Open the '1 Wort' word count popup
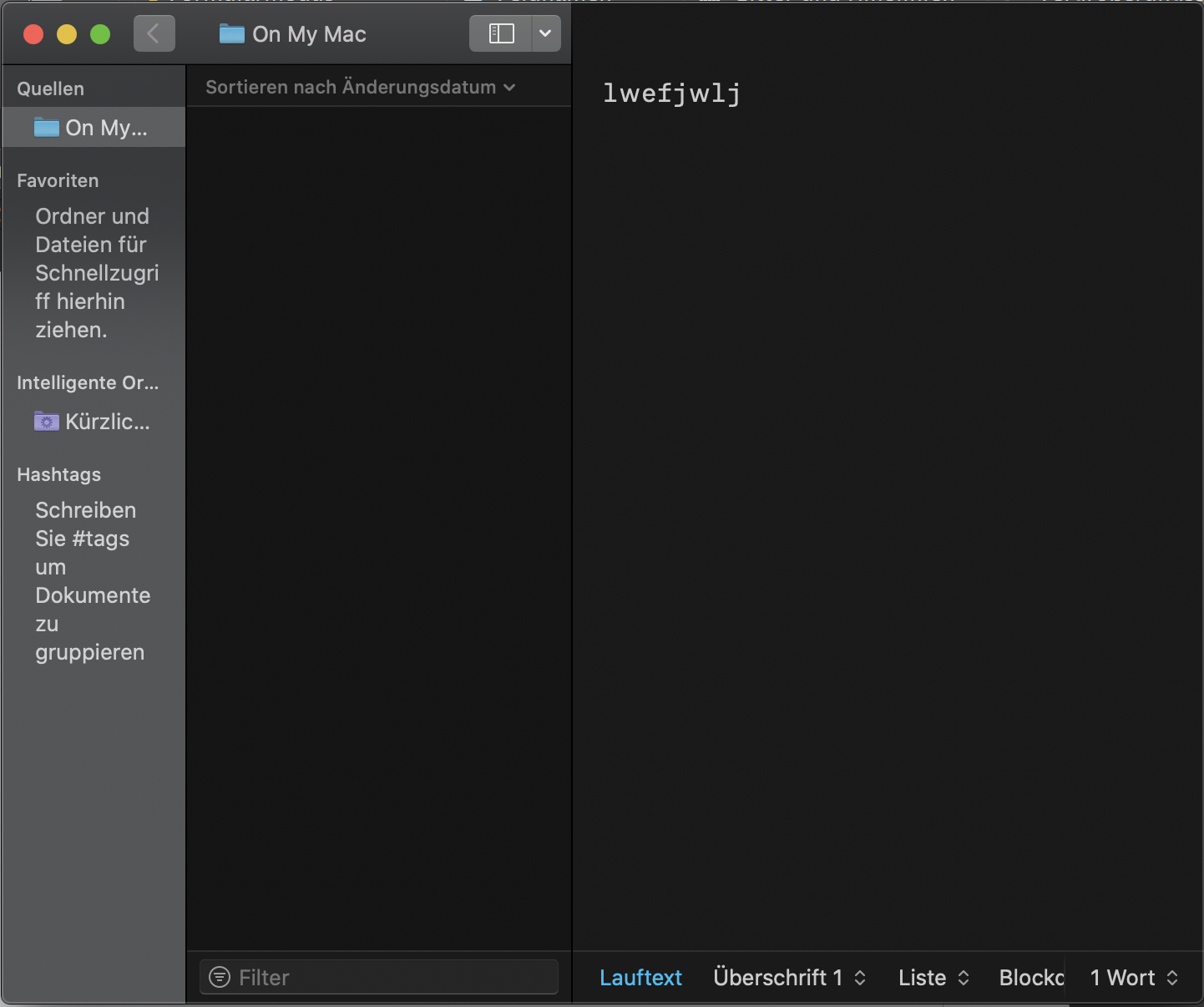 1133,978
